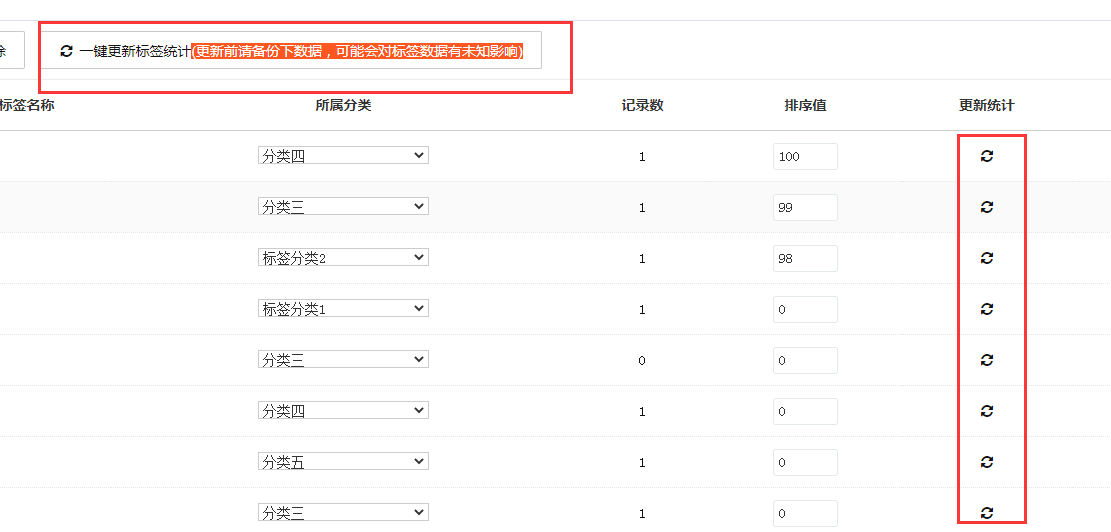Viewport: 1111px width, 532px height.
Task: Click the sort value field containing 100
Action: [804, 157]
